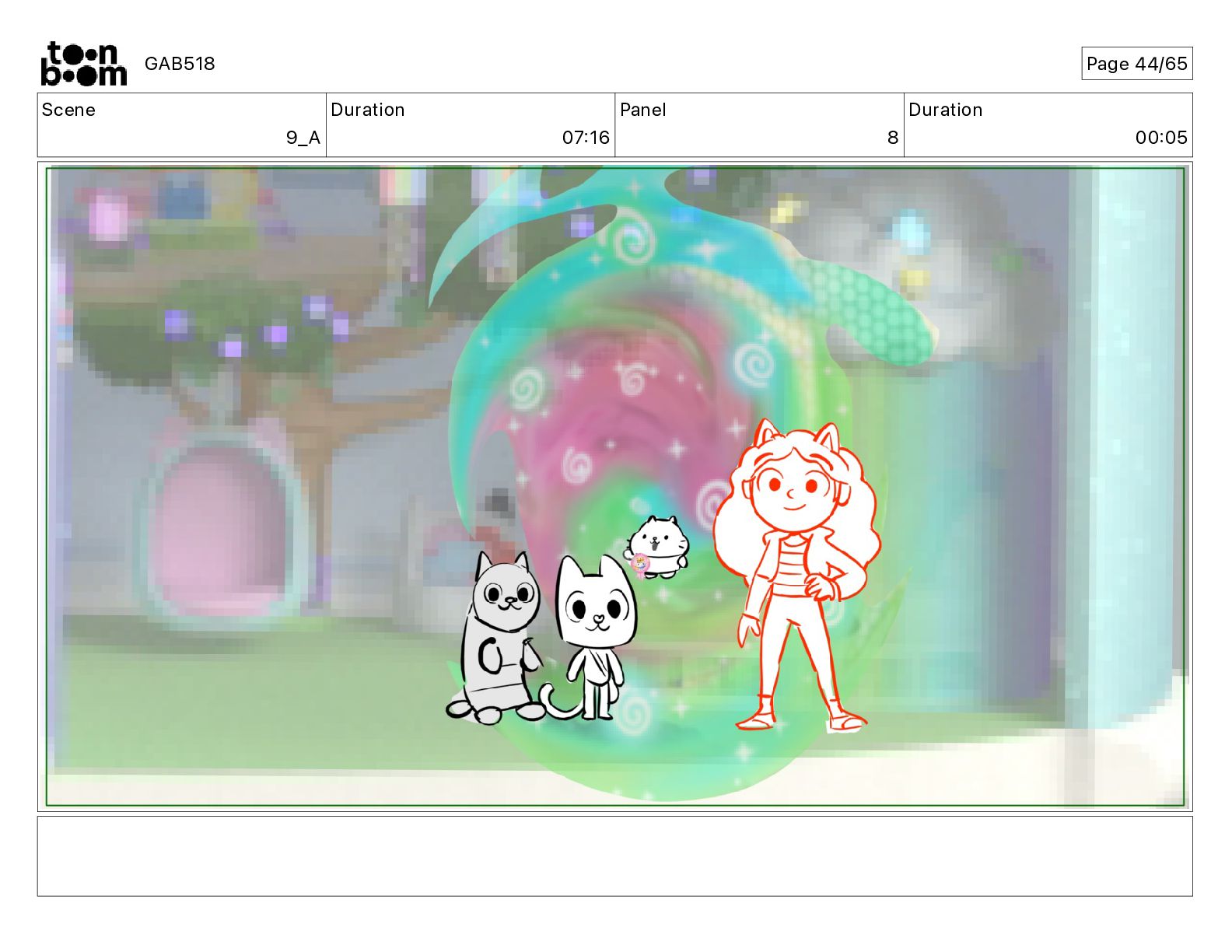
Task: Select the Panel label
Action: pos(643,110)
